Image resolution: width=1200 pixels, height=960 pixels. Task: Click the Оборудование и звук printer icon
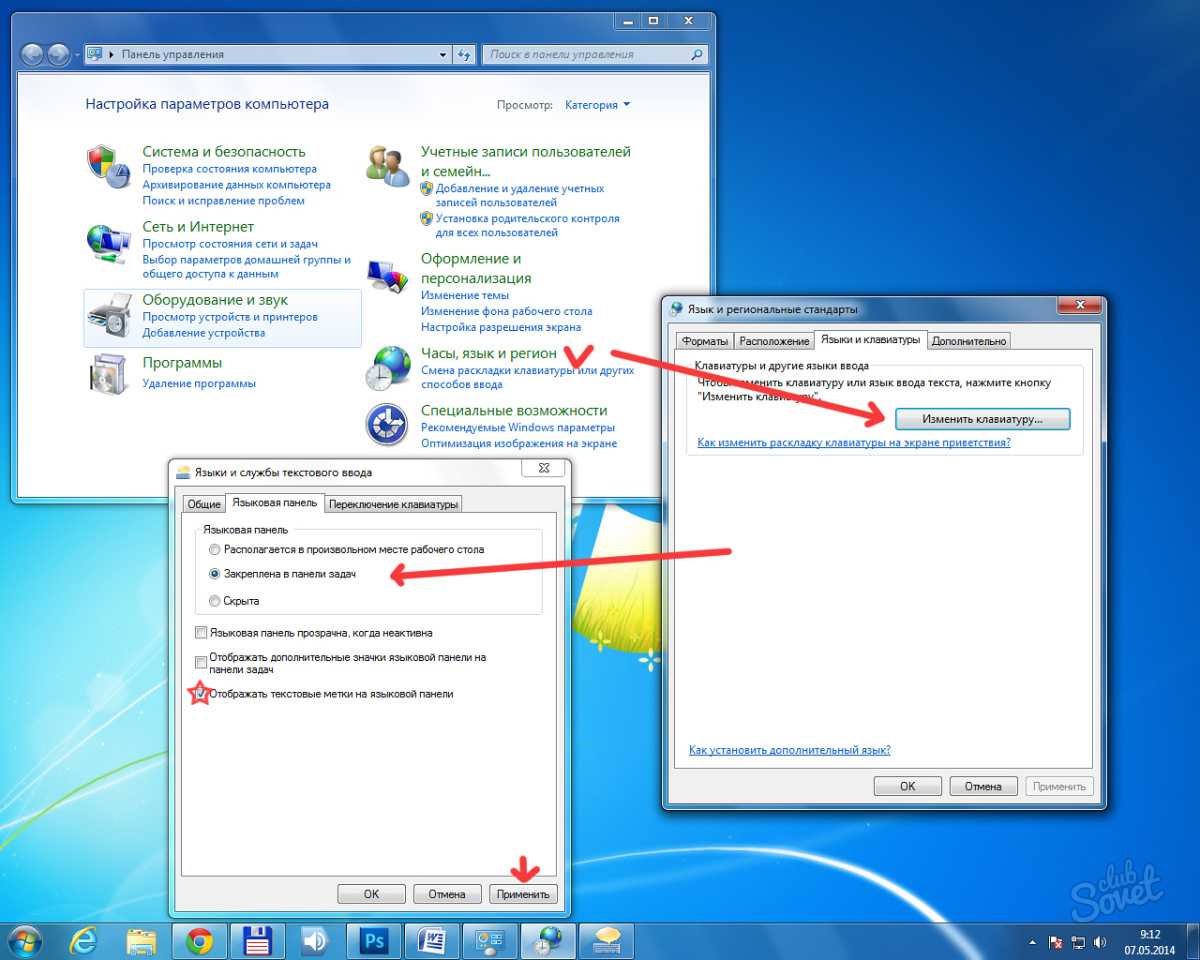click(108, 315)
